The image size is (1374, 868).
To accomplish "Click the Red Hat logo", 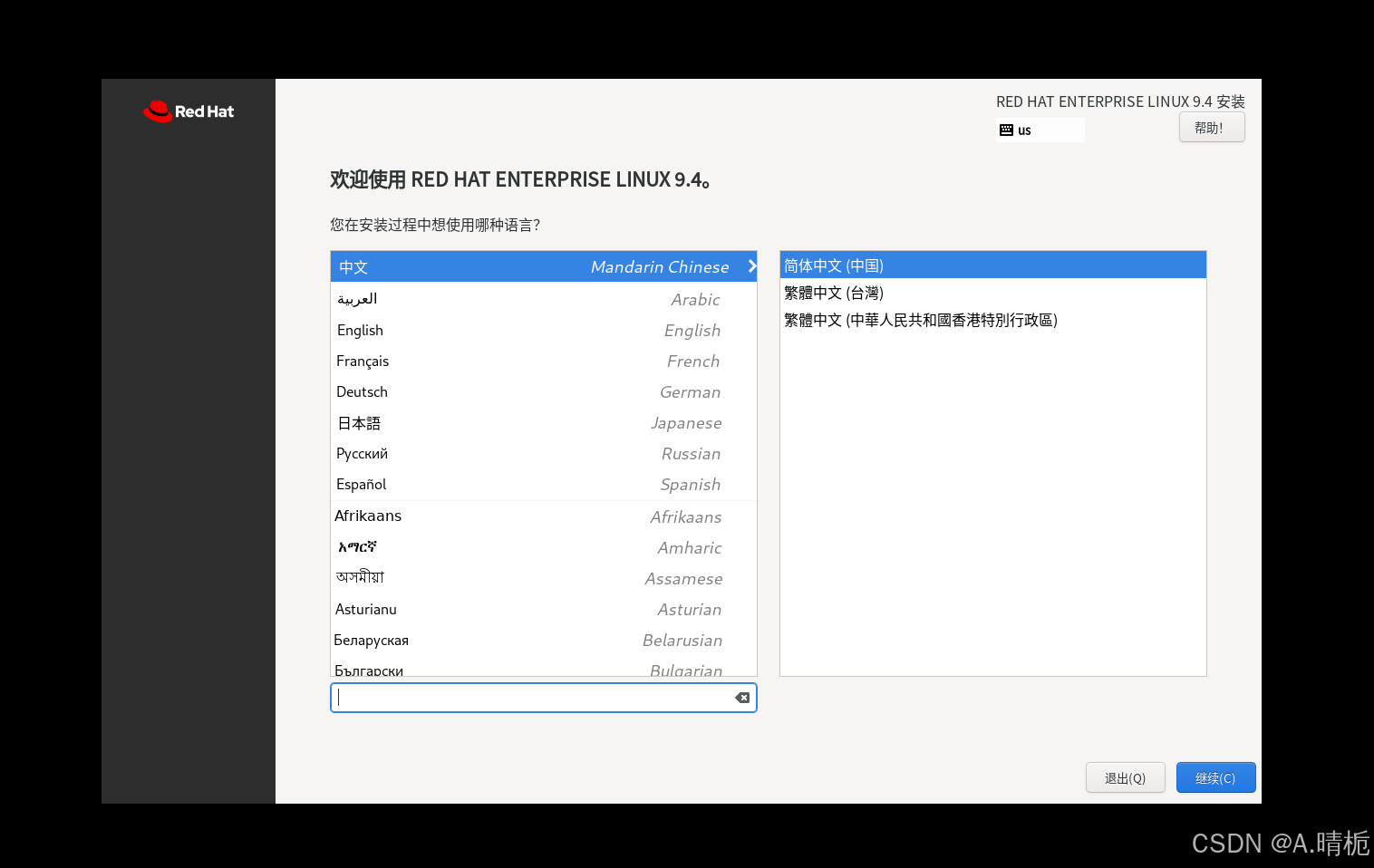I will coord(188,111).
